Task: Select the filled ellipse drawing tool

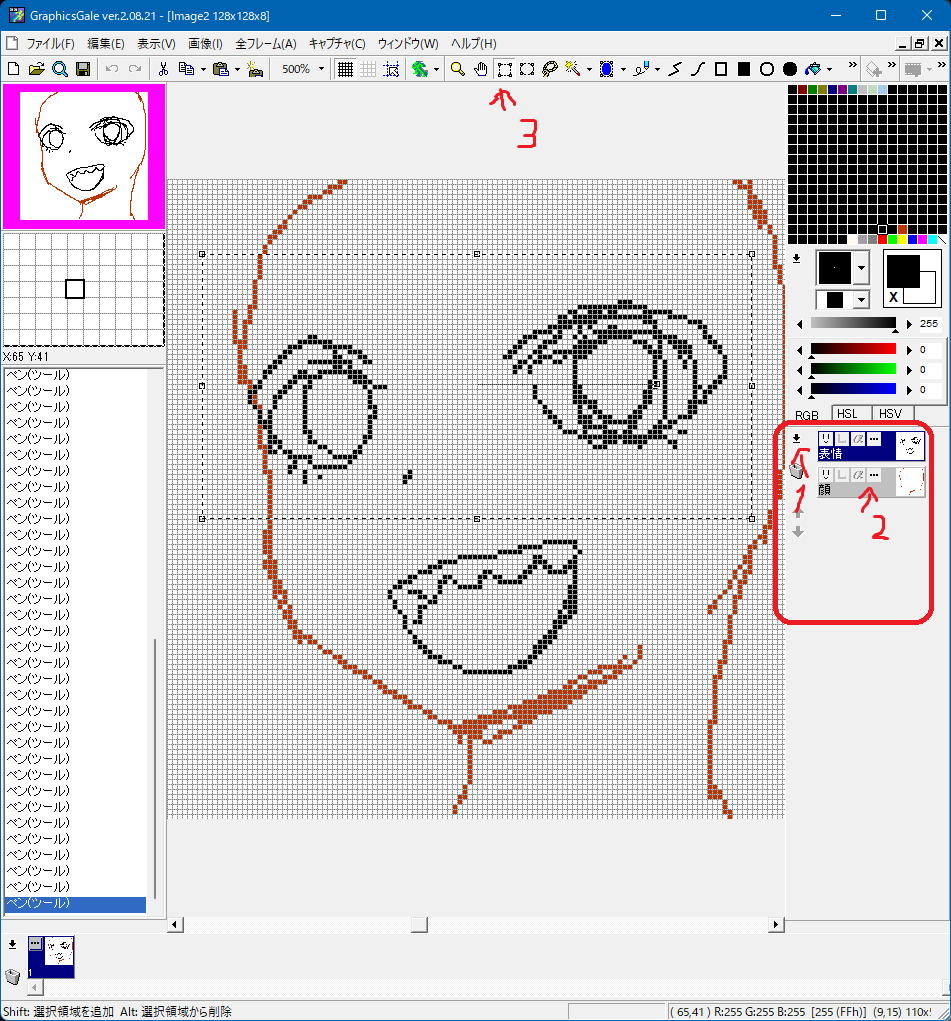Action: pyautogui.click(x=789, y=69)
